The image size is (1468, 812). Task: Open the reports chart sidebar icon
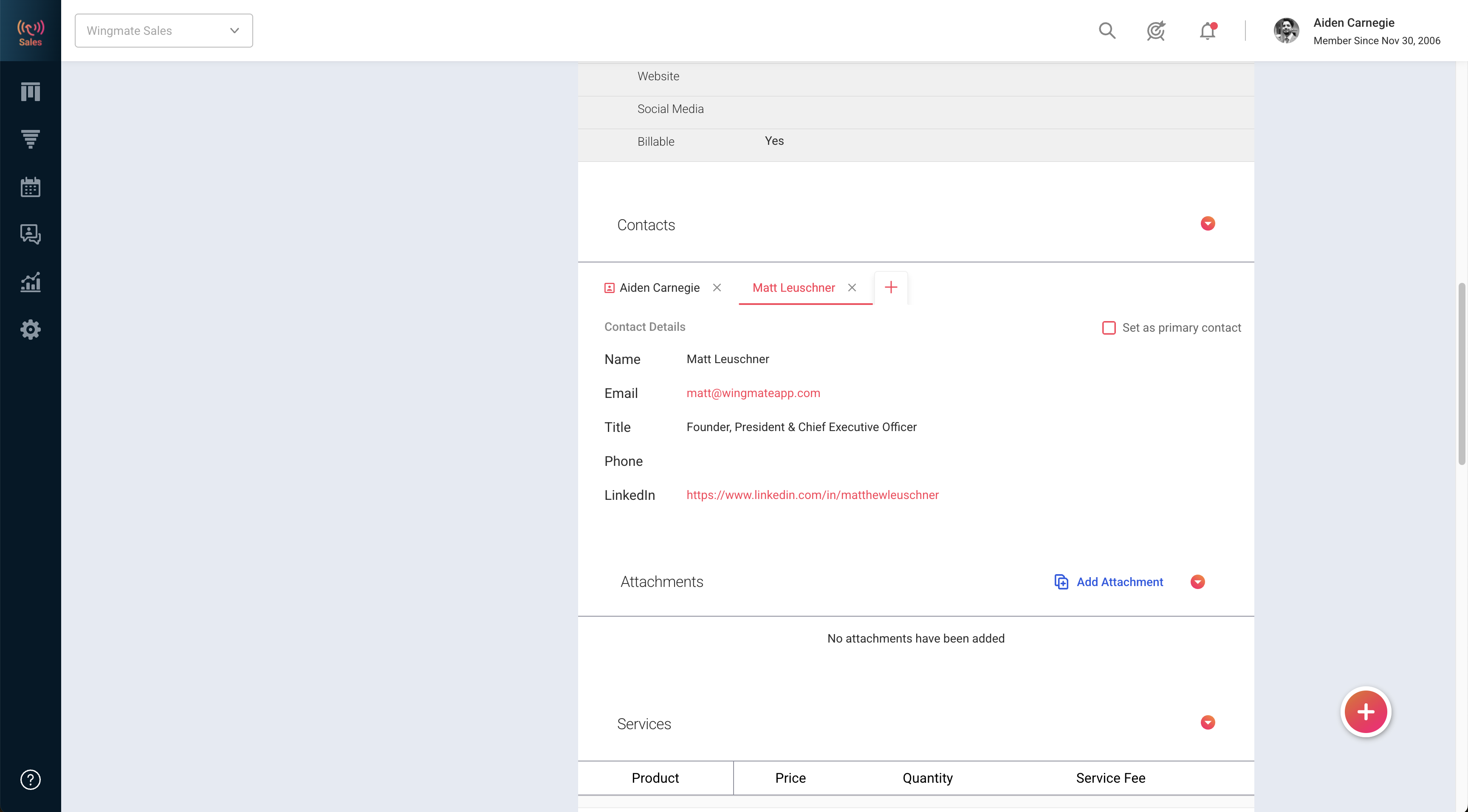click(x=30, y=282)
